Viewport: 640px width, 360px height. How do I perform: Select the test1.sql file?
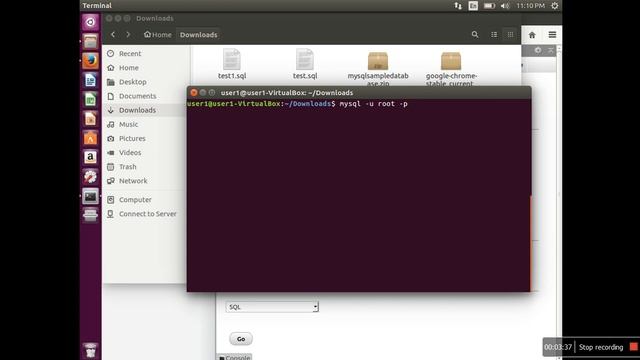pos(232,64)
